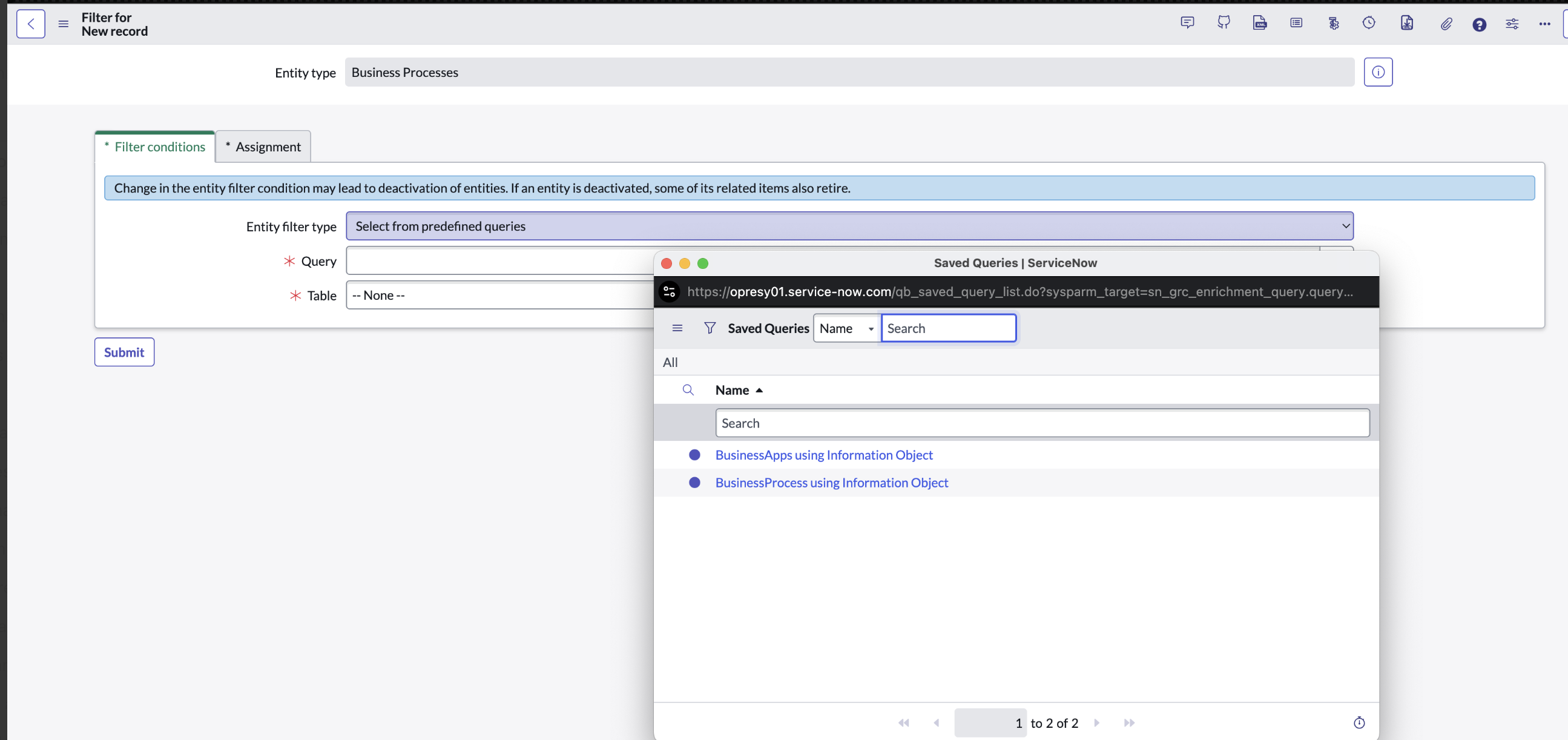The height and width of the screenshot is (740, 1568).
Task: Sort by the Name column header
Action: point(733,390)
